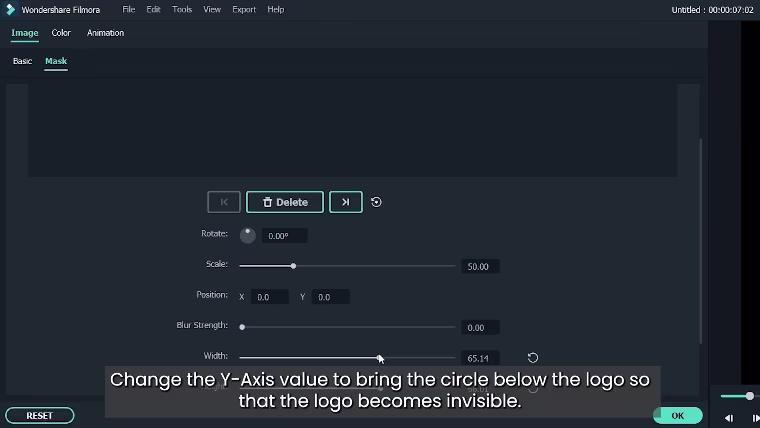Click the Rotate dial knob

point(247,235)
